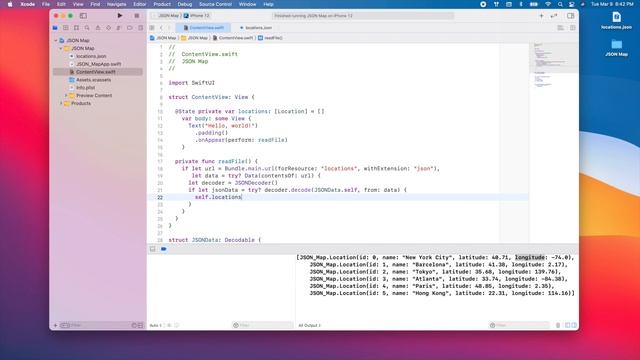Image resolution: width=640 pixels, height=360 pixels.
Task: Clear the console with trash icon
Action: (x=558, y=325)
